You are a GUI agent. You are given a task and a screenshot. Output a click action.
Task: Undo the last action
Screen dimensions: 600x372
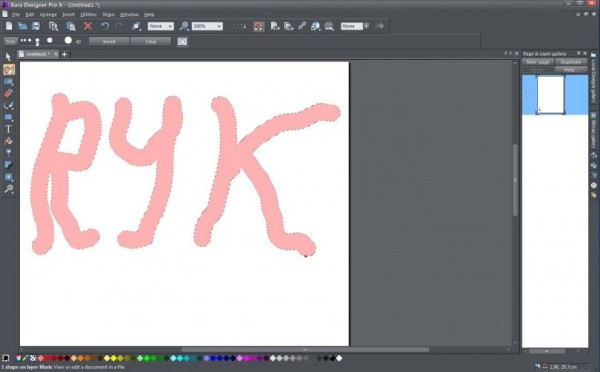click(x=105, y=26)
